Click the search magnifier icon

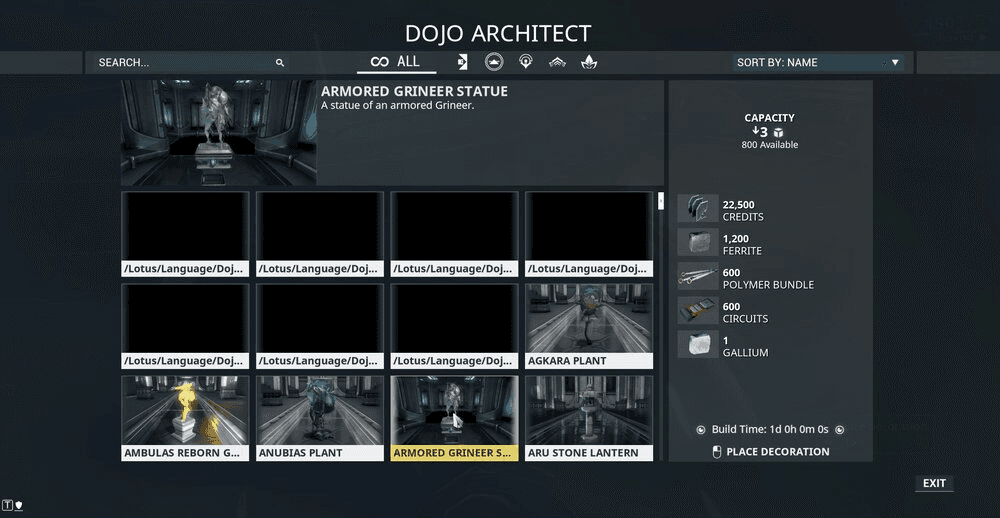pyautogui.click(x=279, y=63)
